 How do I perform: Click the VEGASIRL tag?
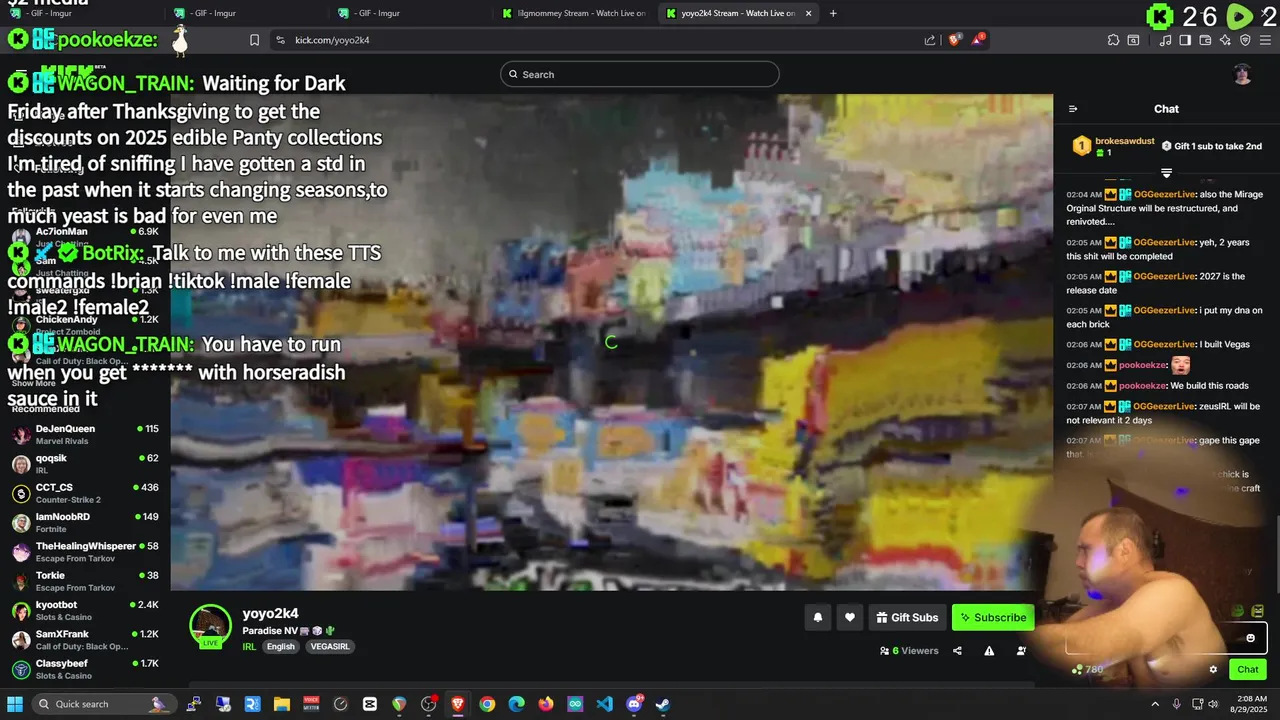coord(329,647)
